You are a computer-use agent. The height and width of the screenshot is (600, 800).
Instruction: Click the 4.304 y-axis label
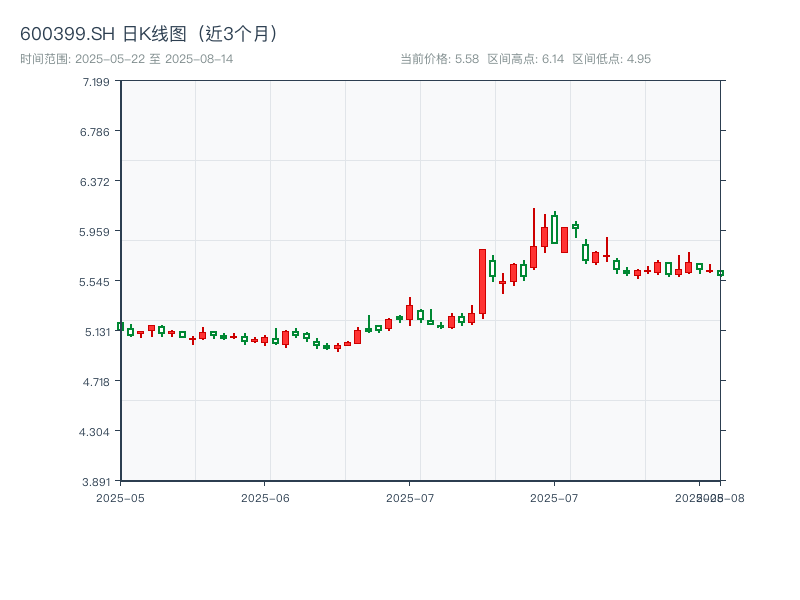click(x=94, y=432)
